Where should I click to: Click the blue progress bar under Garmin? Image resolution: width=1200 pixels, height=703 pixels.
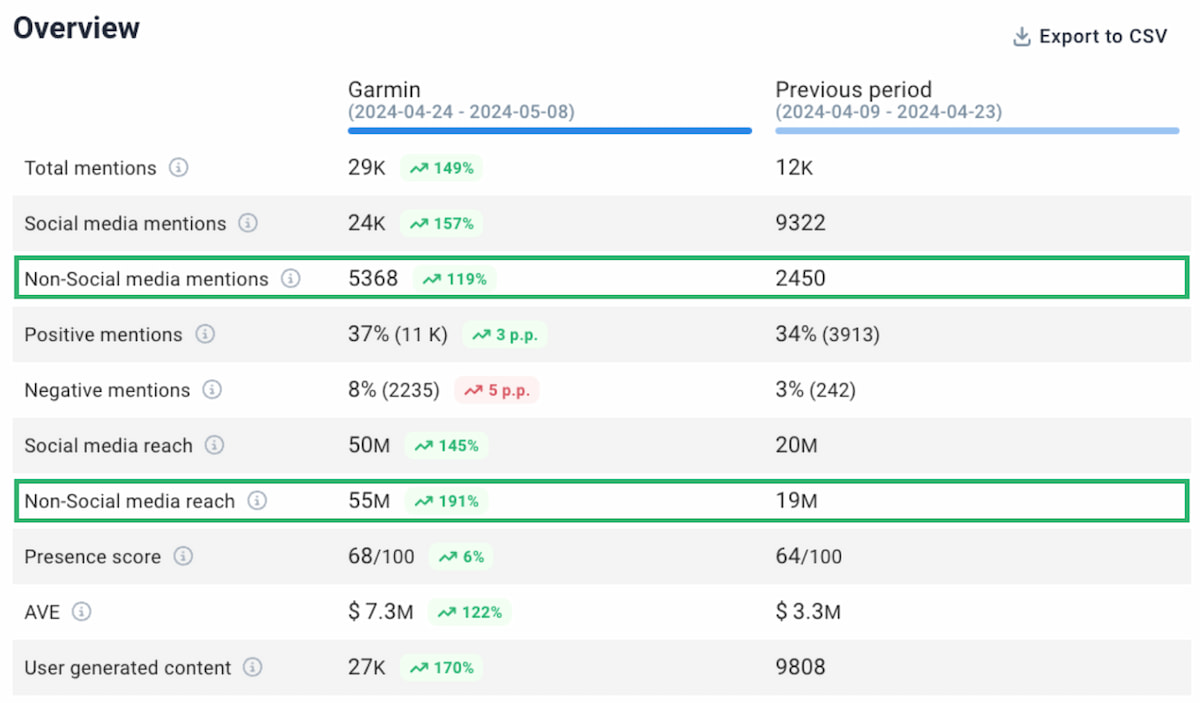click(x=549, y=130)
